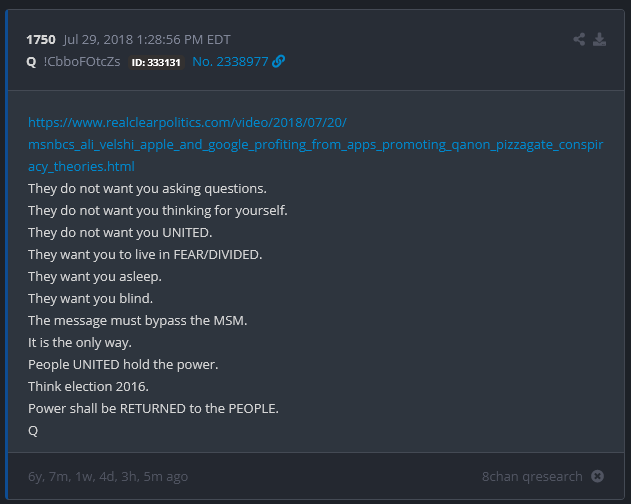Click the ID: 333131 badge
The image size is (631, 504).
click(x=155, y=62)
